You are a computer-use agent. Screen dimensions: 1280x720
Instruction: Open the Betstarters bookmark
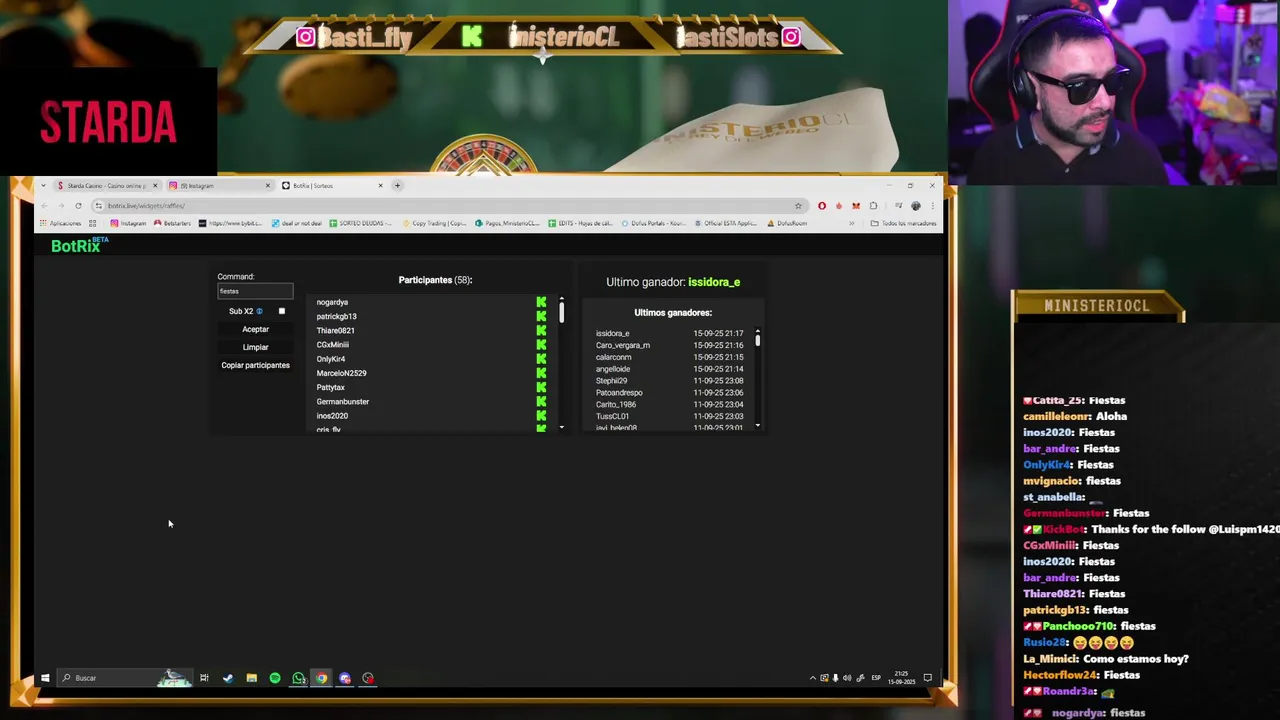172,223
